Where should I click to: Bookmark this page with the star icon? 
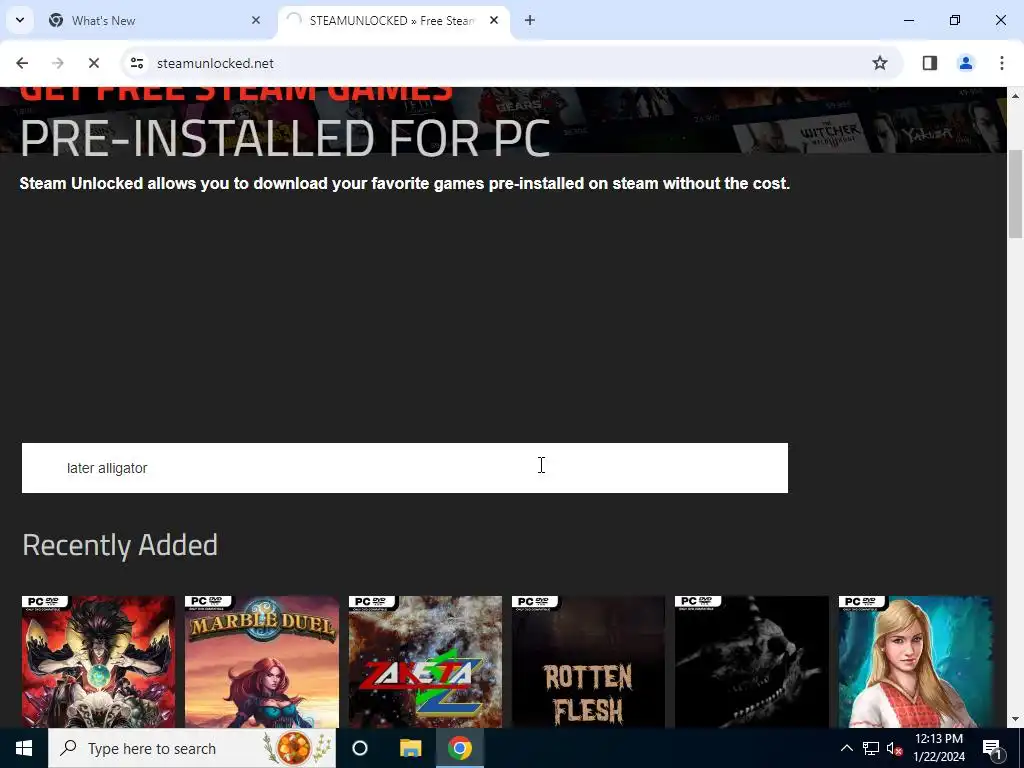click(880, 63)
